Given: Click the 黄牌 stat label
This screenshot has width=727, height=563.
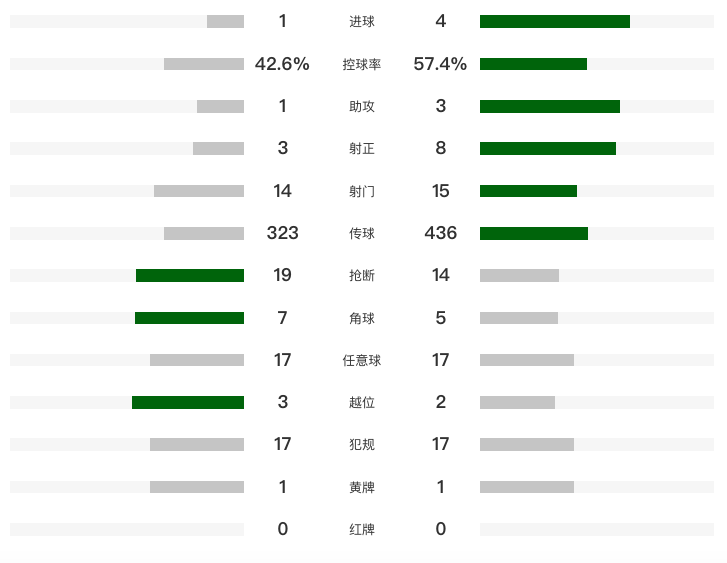Looking at the screenshot, I should [x=362, y=487].
